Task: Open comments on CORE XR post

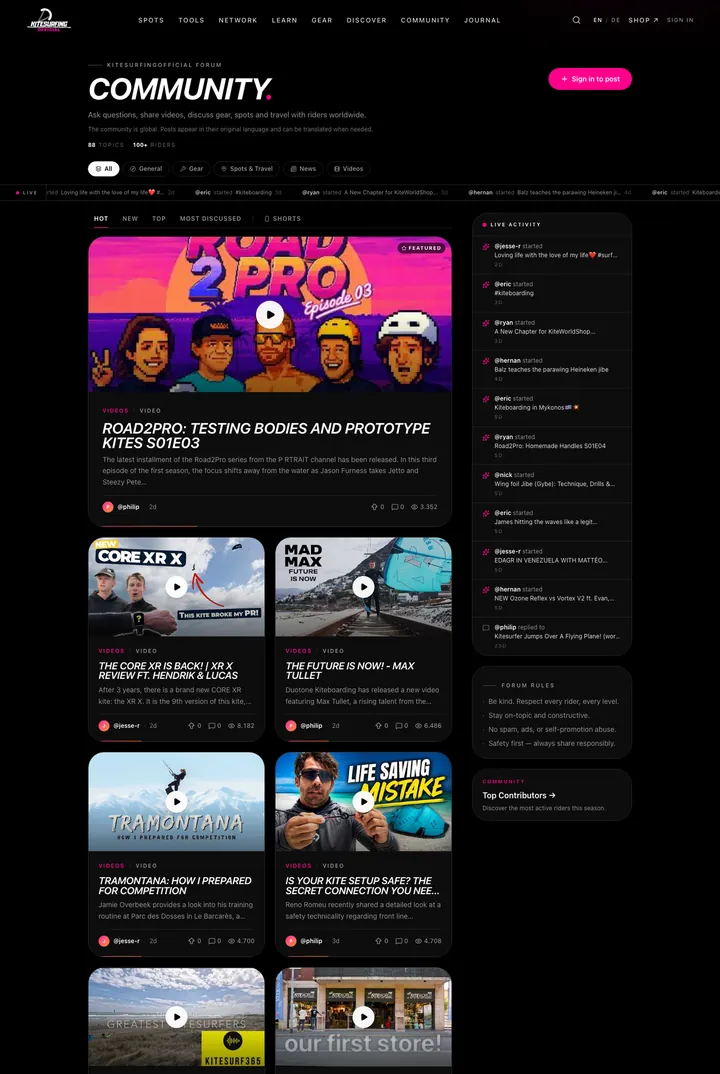Action: pyautogui.click(x=212, y=725)
